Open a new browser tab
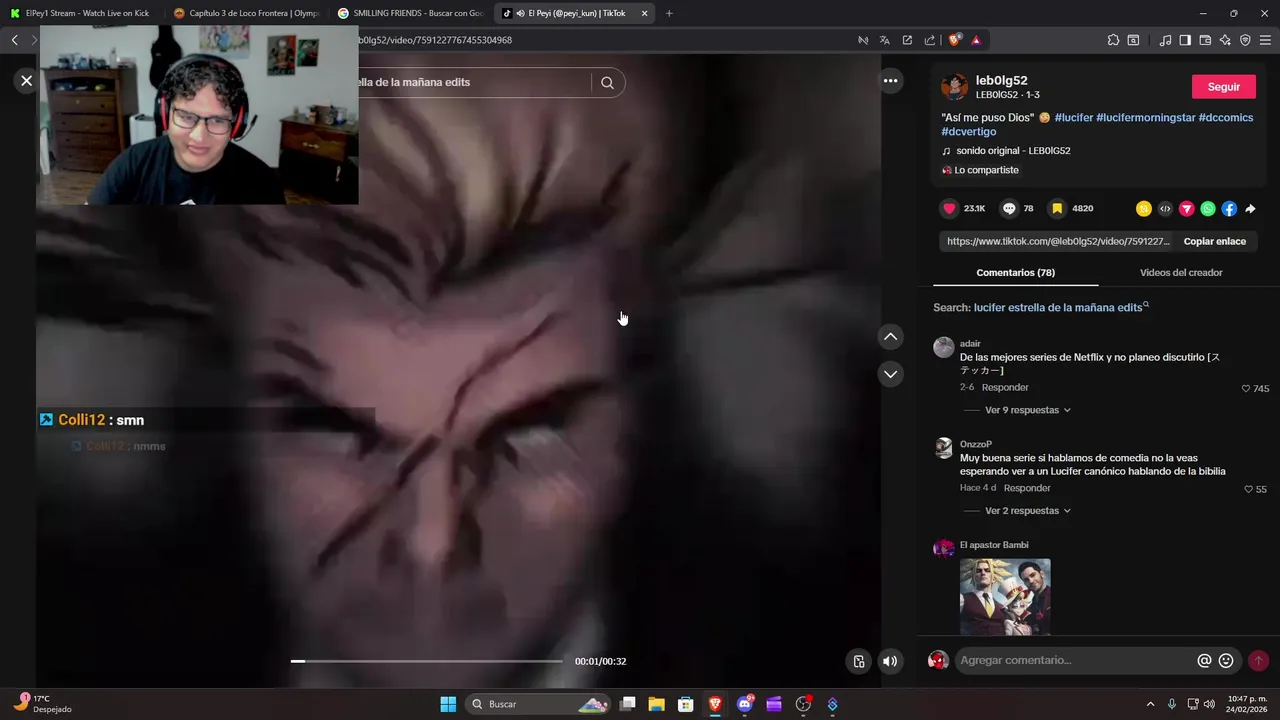The image size is (1280, 720). pyautogui.click(x=669, y=13)
